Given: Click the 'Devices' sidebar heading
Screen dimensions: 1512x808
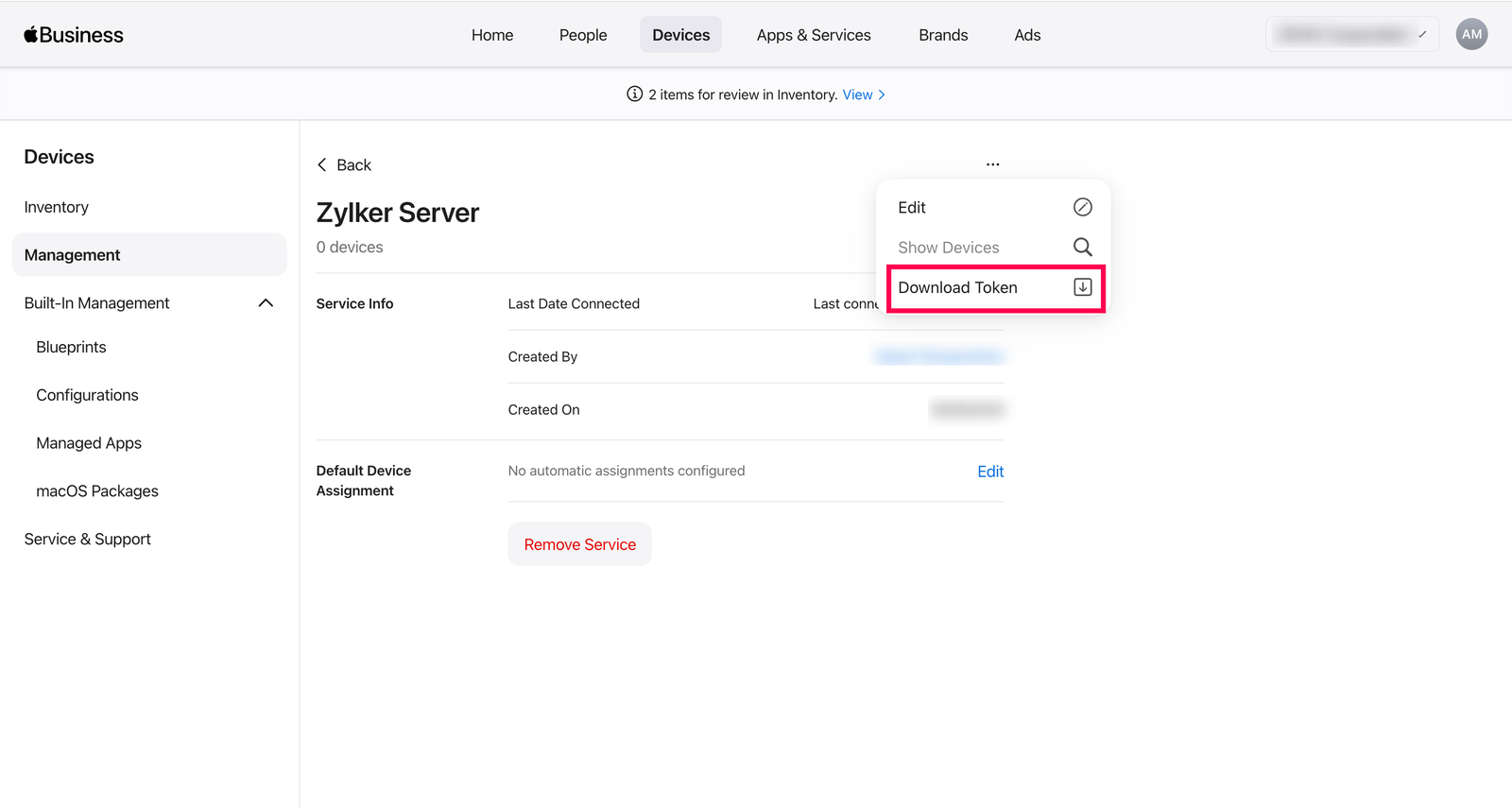Looking at the screenshot, I should pos(60,157).
